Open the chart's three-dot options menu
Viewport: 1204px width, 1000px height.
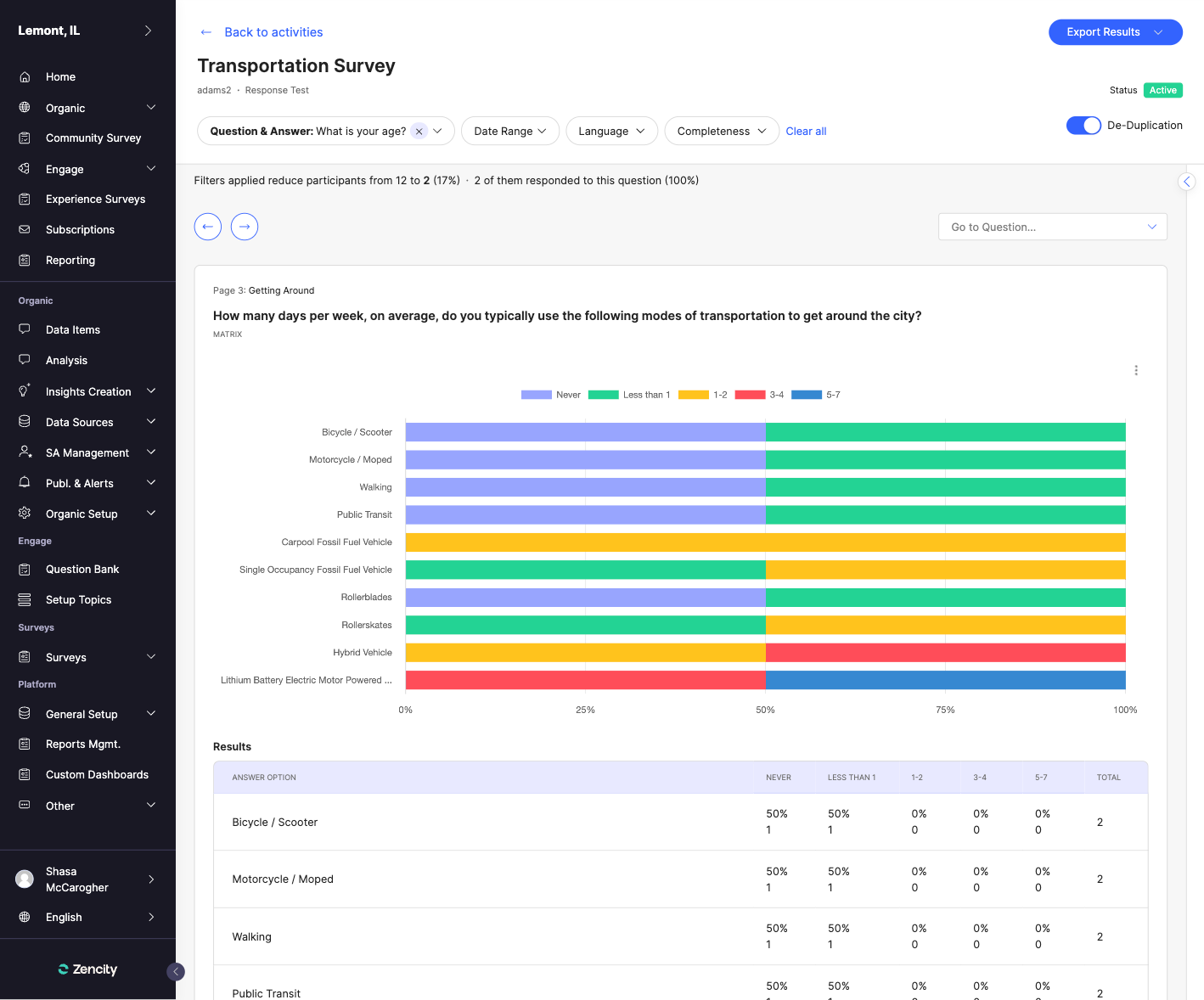(x=1136, y=370)
